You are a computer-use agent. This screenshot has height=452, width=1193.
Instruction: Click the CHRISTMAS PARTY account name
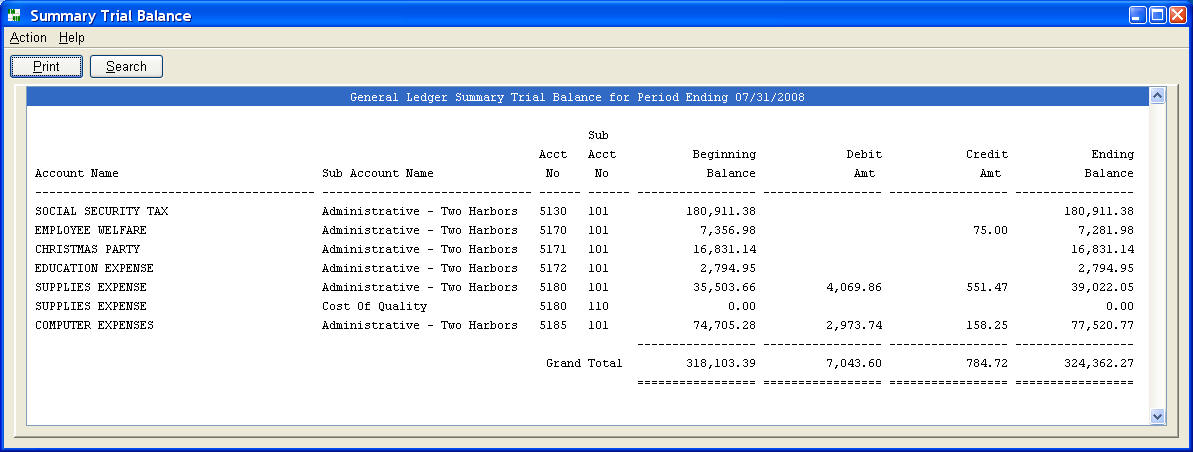click(87, 250)
